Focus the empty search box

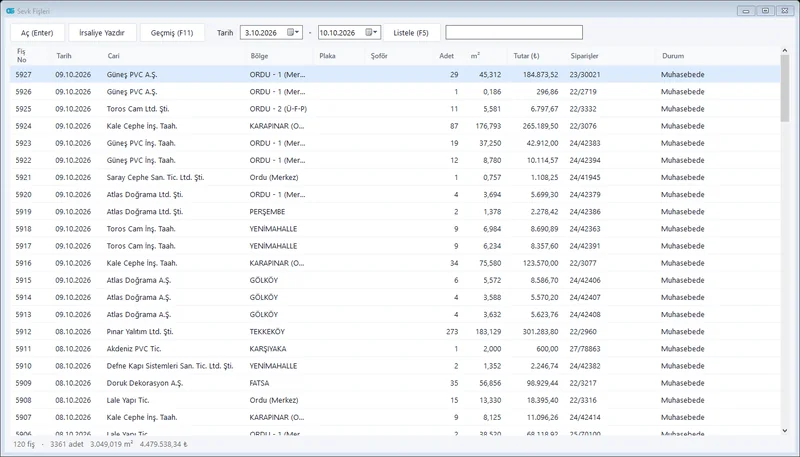[x=514, y=33]
